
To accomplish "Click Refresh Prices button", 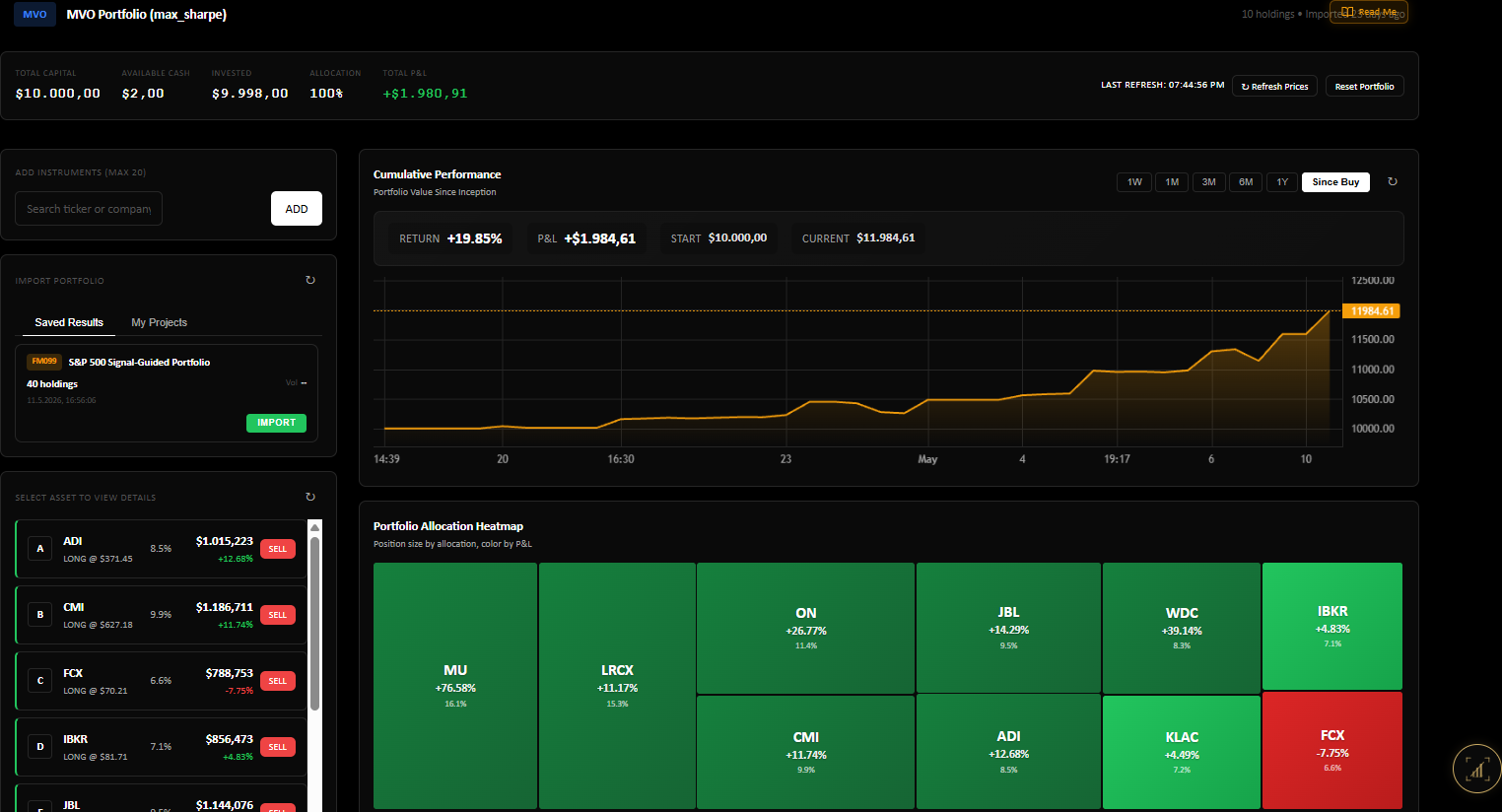I will [1274, 87].
